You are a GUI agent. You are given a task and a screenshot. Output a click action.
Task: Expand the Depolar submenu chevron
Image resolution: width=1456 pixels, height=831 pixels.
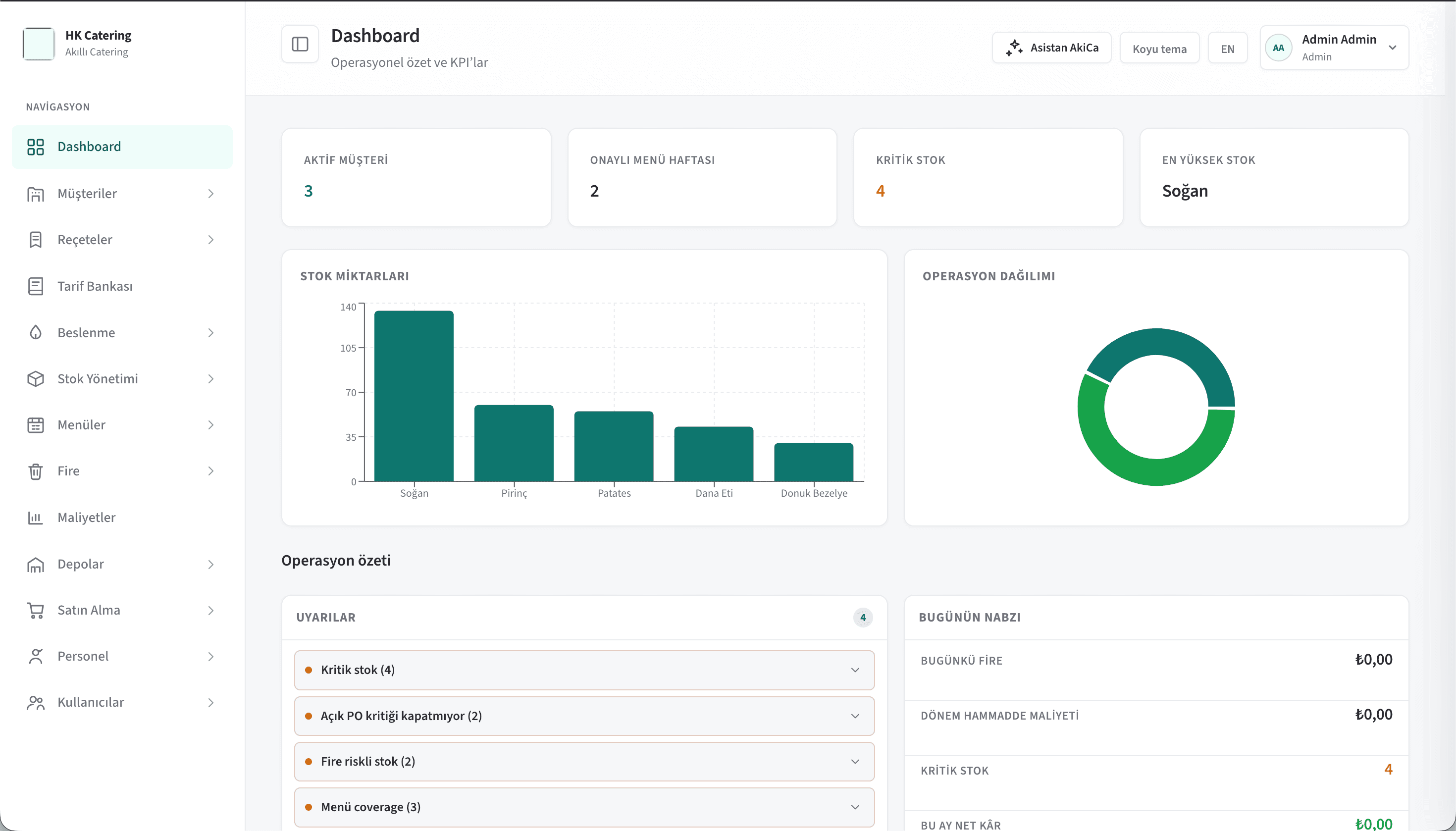[210, 565]
